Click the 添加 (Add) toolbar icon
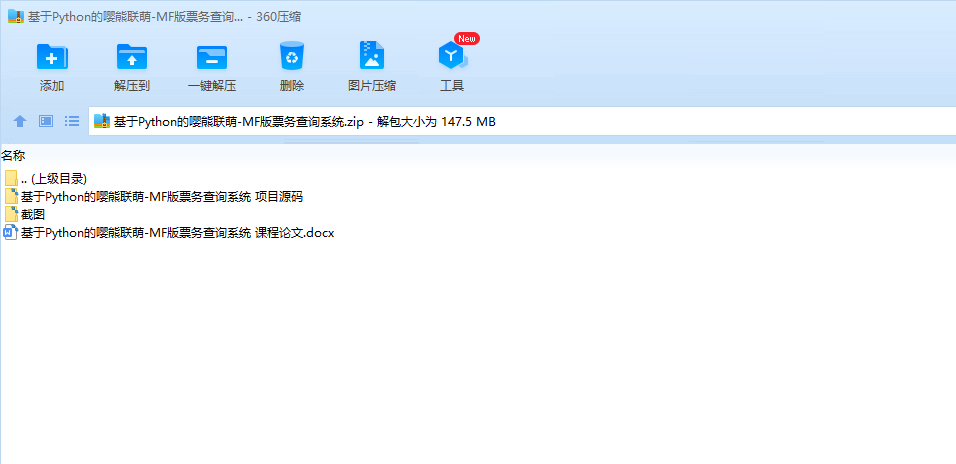Screen dimensions: 956x464 coord(52,57)
